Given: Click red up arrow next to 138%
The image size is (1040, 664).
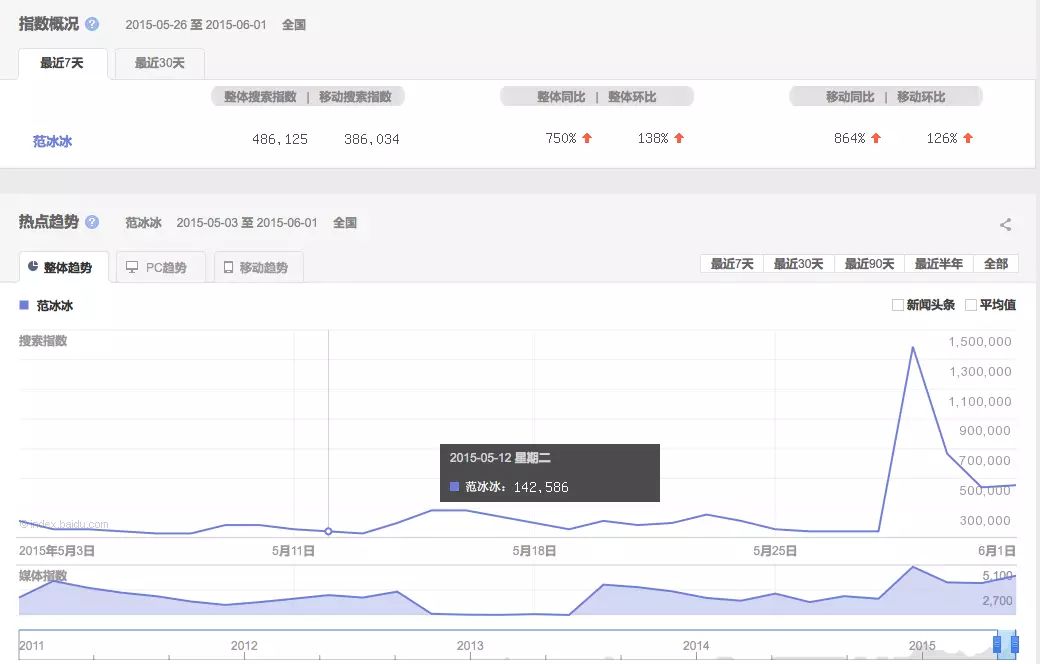Looking at the screenshot, I should (679, 138).
